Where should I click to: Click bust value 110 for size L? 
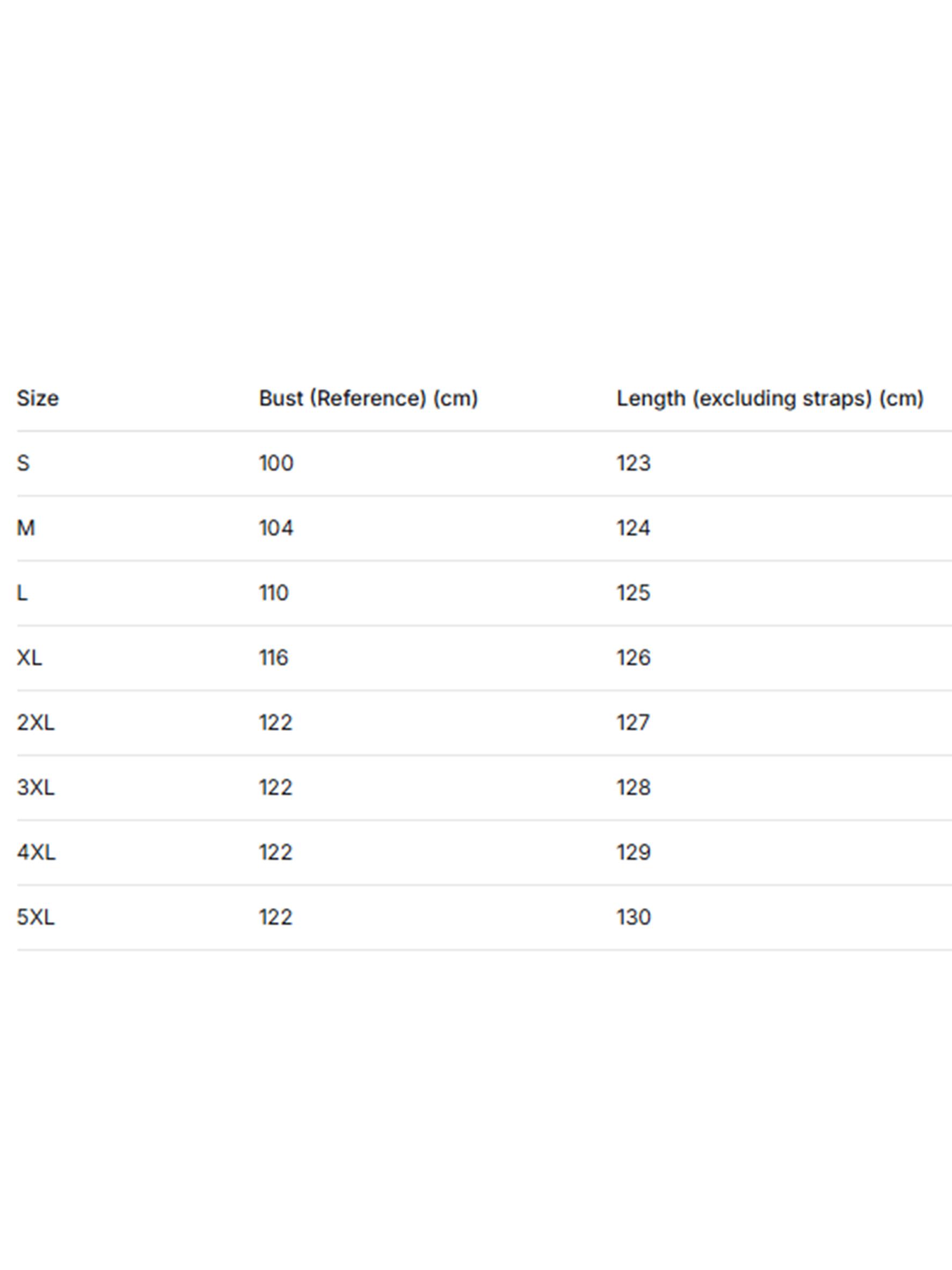(274, 593)
